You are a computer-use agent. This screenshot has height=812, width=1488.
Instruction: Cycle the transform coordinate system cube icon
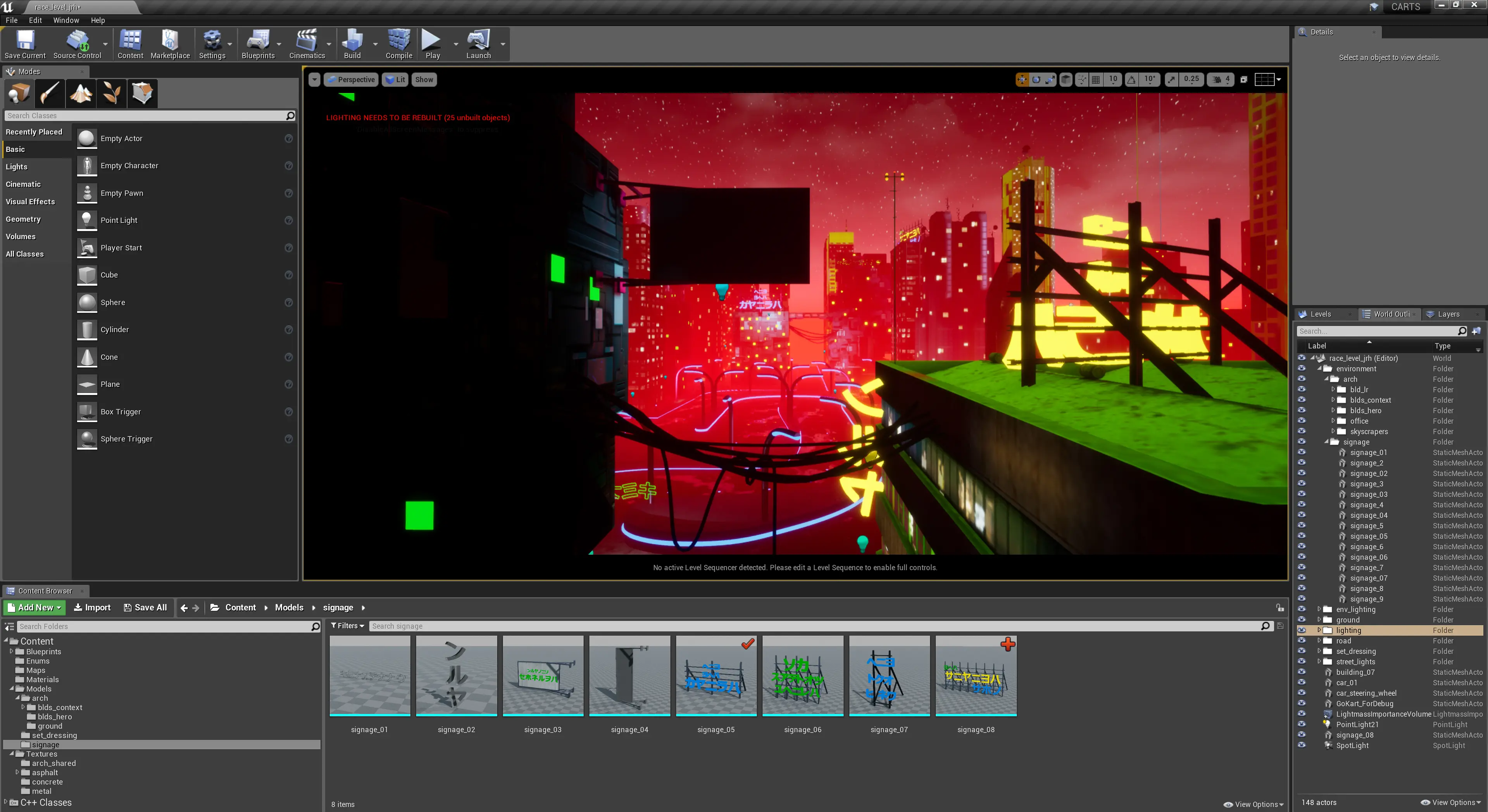coord(1066,80)
